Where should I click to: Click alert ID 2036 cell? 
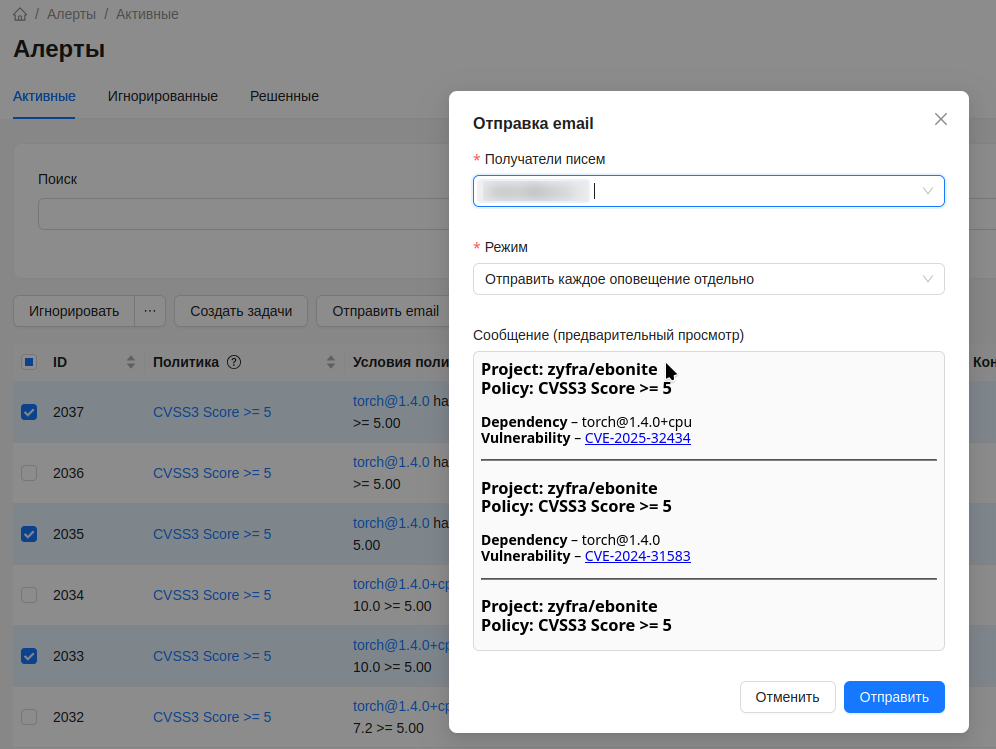pos(69,473)
